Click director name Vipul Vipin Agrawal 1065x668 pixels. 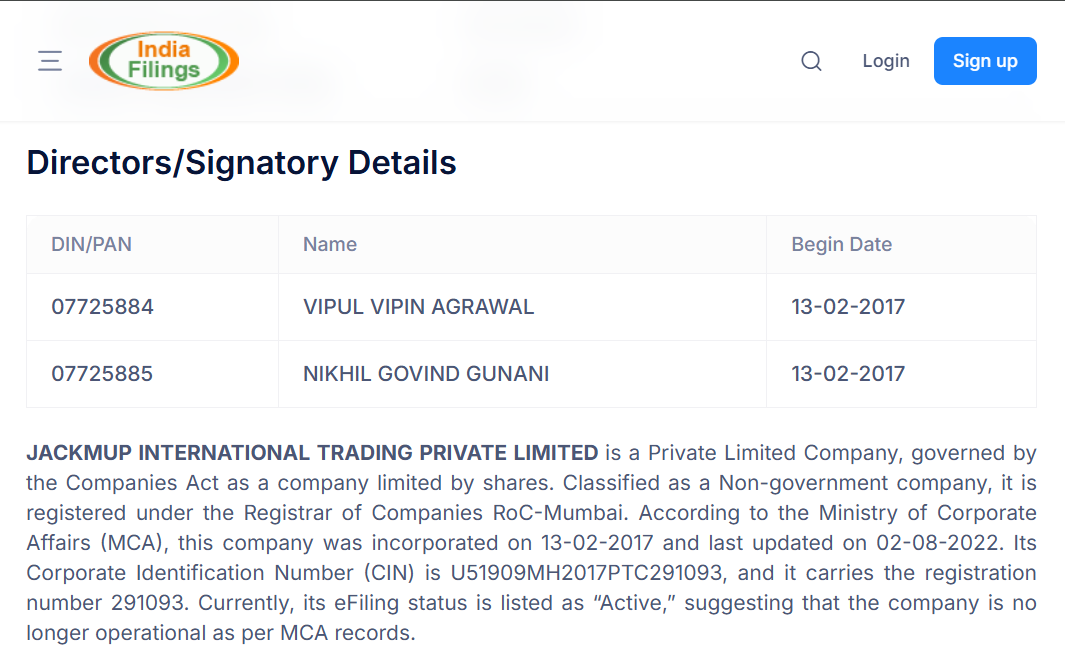pos(418,307)
